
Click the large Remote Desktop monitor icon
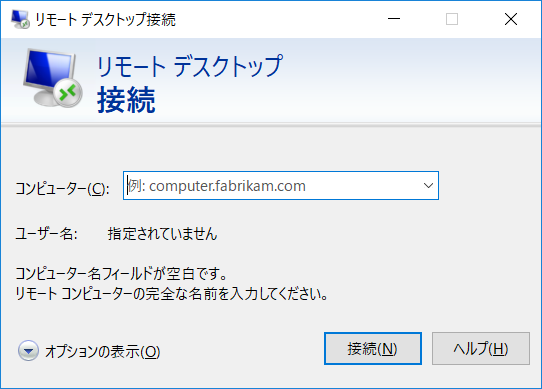(53, 78)
